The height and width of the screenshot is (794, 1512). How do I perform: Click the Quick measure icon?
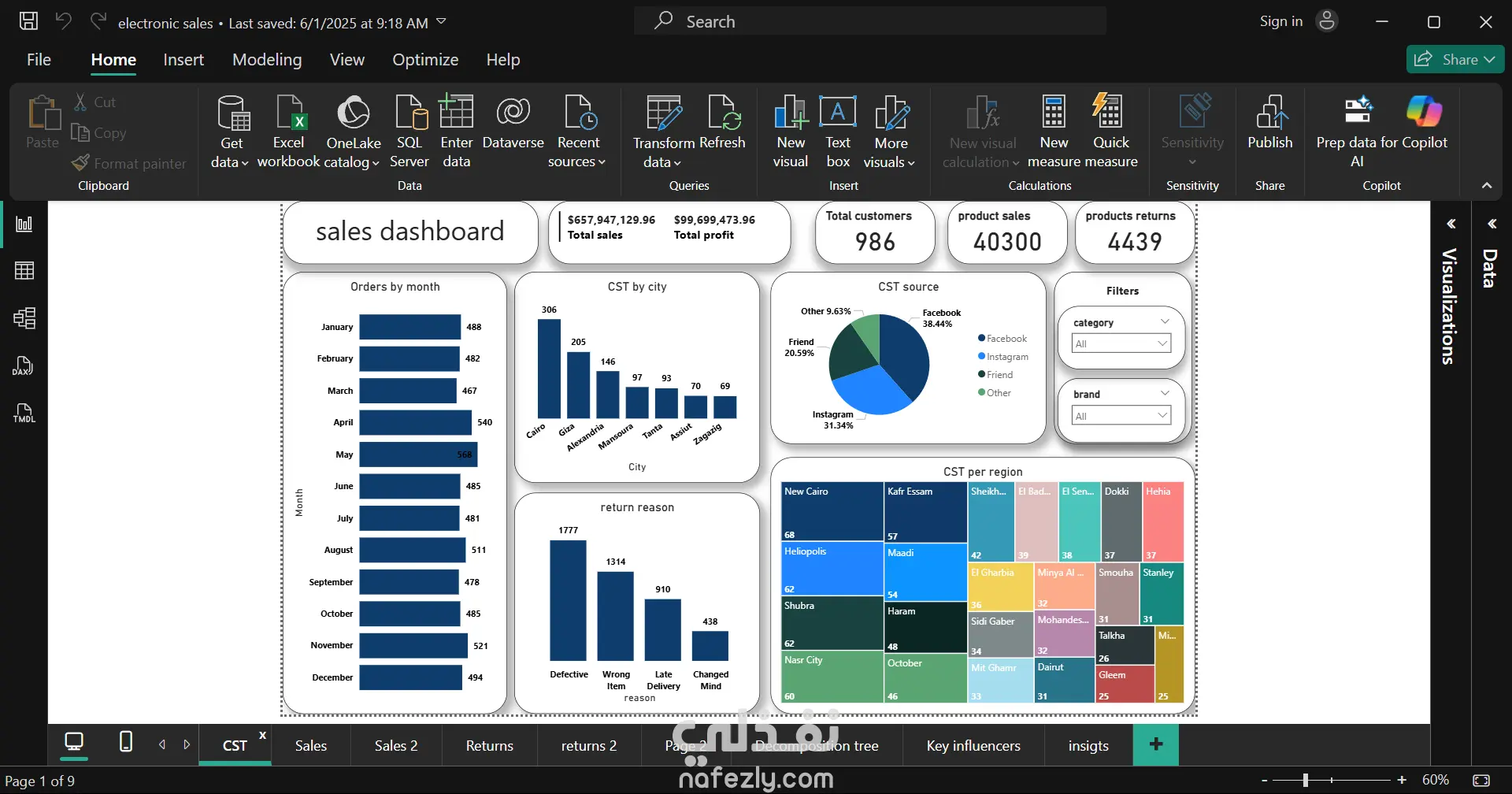click(x=1110, y=111)
